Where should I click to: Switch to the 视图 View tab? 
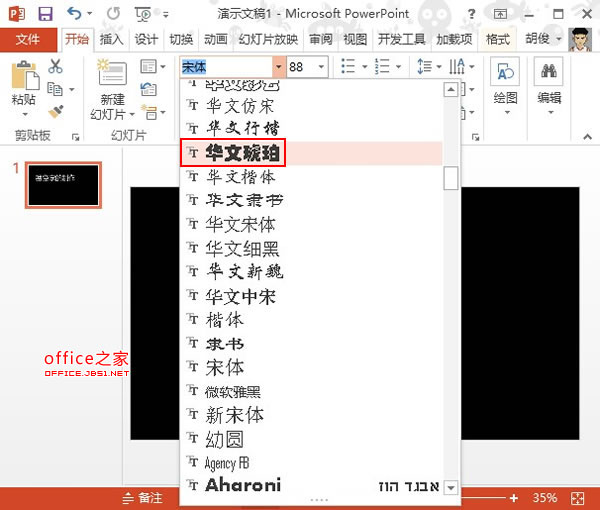pos(355,39)
